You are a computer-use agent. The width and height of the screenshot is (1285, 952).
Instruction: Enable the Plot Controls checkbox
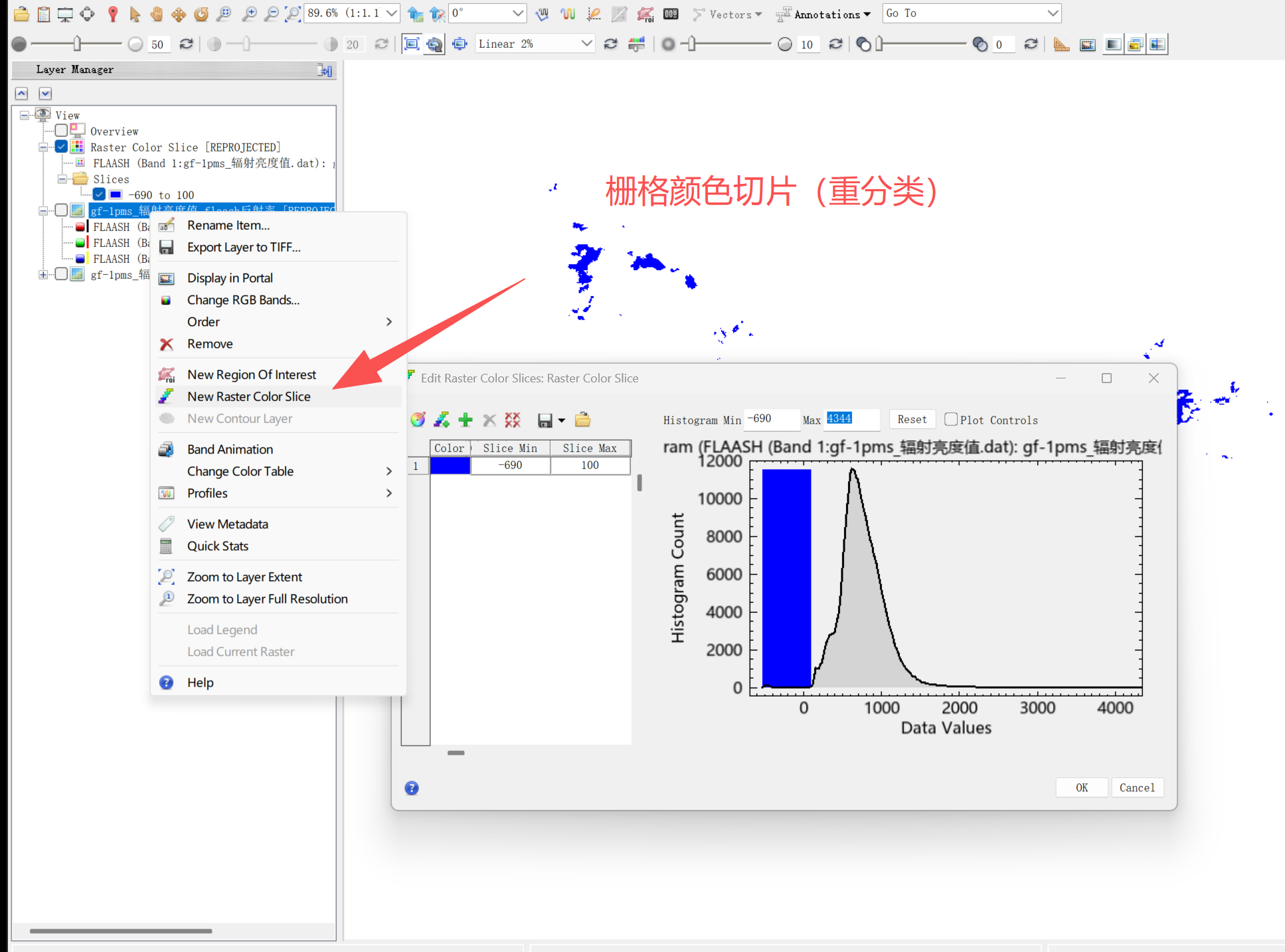coord(951,420)
